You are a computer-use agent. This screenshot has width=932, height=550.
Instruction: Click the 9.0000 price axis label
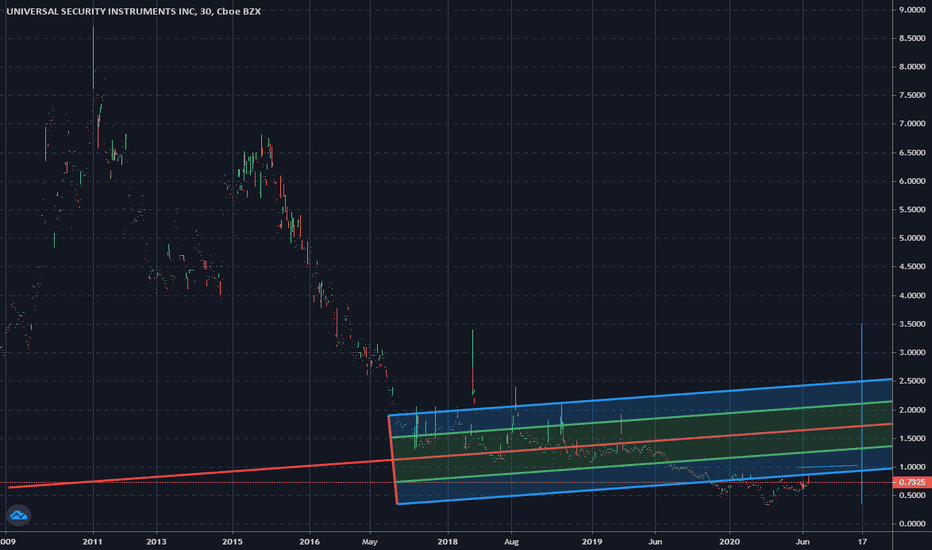click(x=912, y=10)
